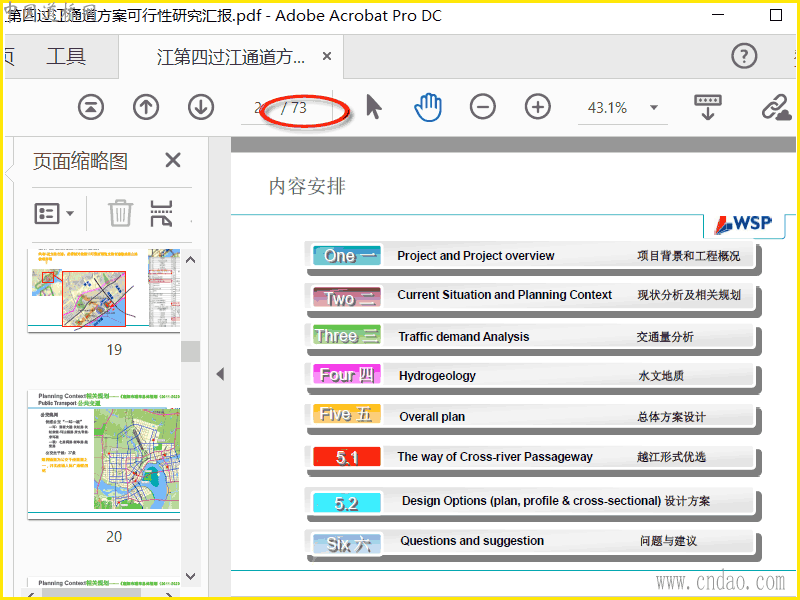Maximize the Acrobat window
Screen dimensions: 800x600
click(x=776, y=15)
